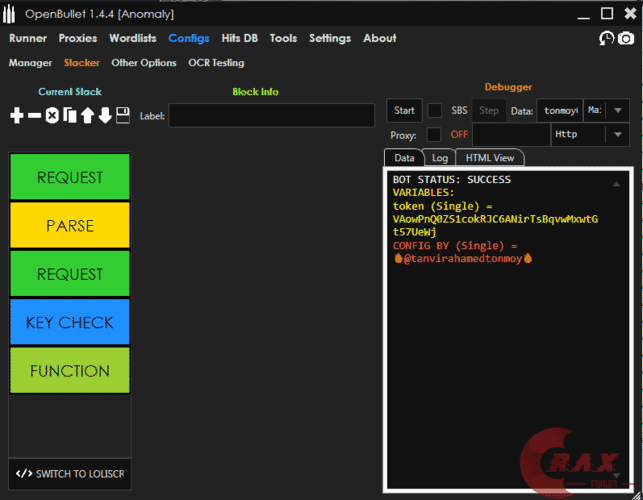The height and width of the screenshot is (500, 643).
Task: Move selected block up with arrow icon
Action: click(87, 116)
